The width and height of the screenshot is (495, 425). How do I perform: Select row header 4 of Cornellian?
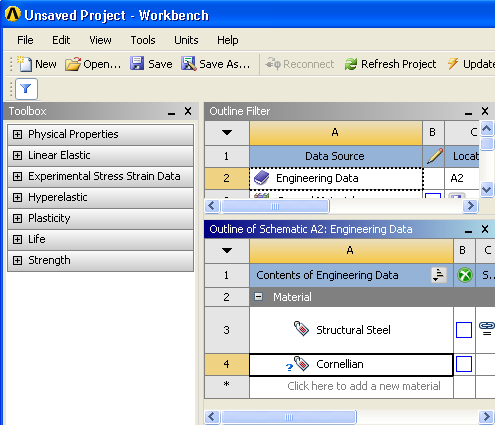pos(227,364)
